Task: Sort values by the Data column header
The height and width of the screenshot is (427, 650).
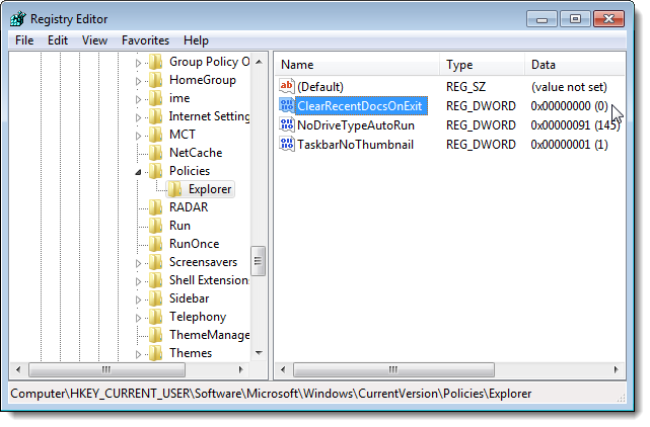Action: click(x=575, y=65)
